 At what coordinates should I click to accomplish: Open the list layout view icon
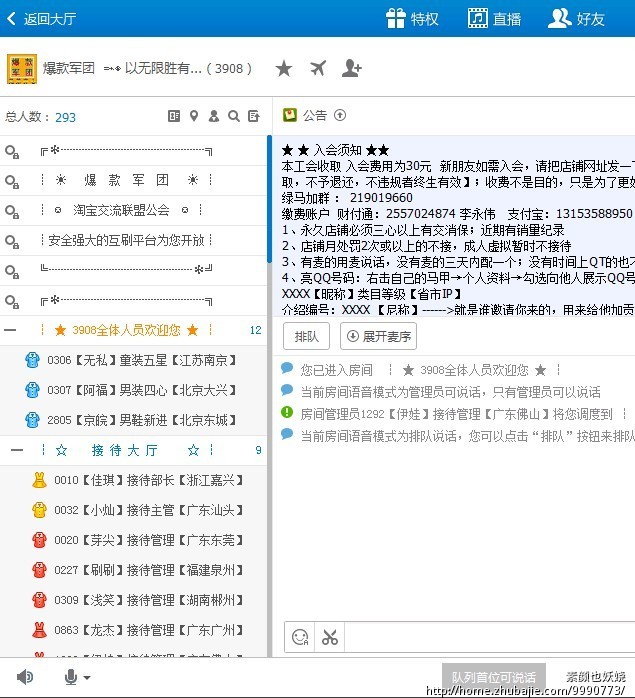[x=174, y=116]
